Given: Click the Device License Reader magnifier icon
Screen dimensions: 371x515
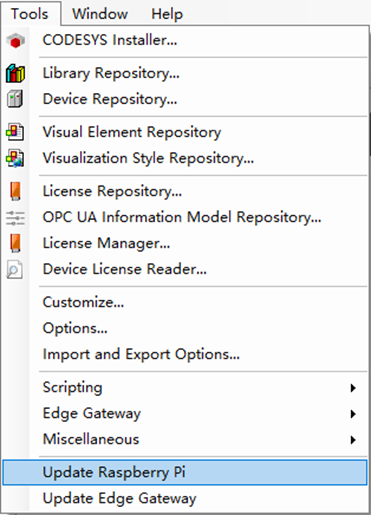Looking at the screenshot, I should pyautogui.click(x=15, y=269).
